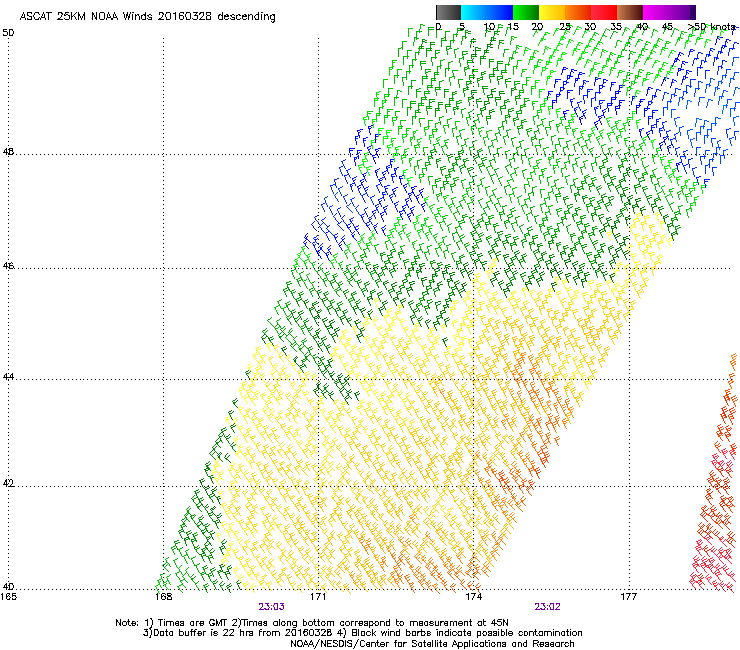Click the purple '23:02' swath time label
The image size is (740, 650).
tap(547, 607)
